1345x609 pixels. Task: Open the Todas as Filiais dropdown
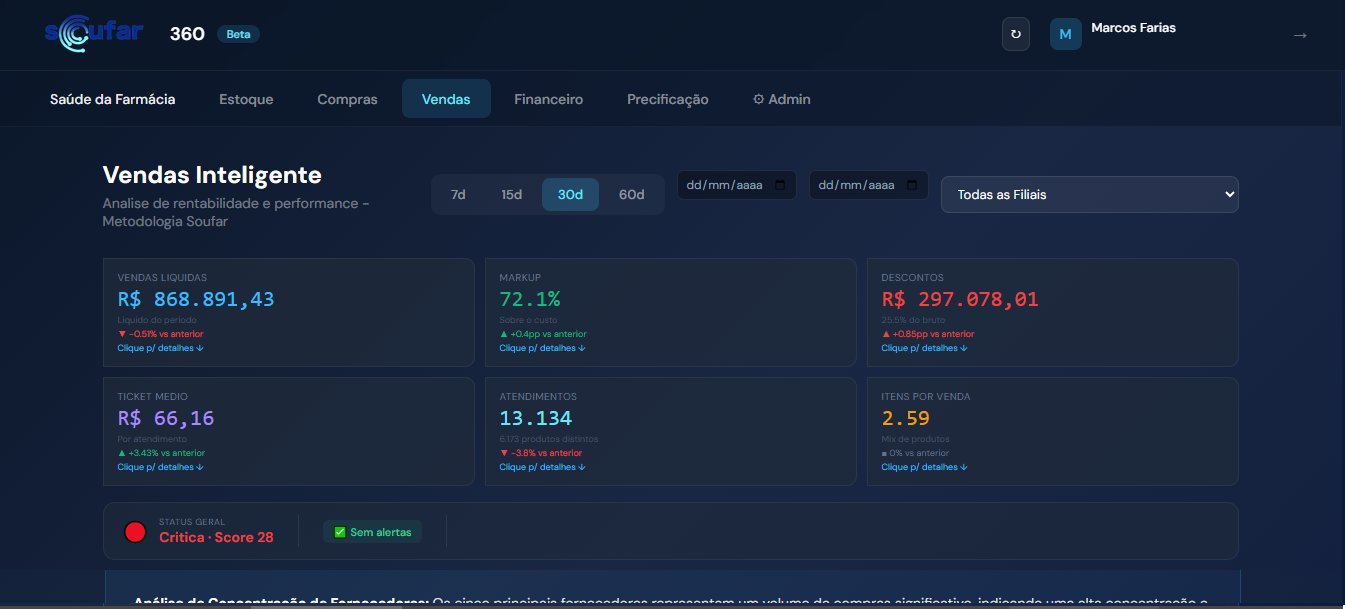tap(1089, 194)
